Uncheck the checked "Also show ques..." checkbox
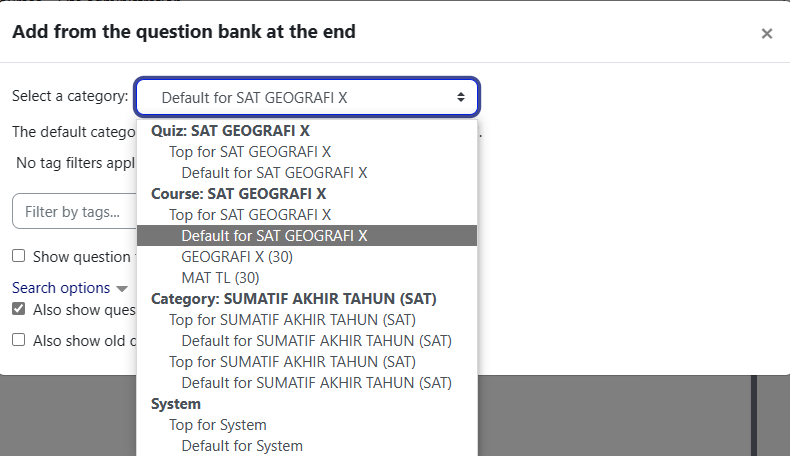790x456 pixels. 19,309
